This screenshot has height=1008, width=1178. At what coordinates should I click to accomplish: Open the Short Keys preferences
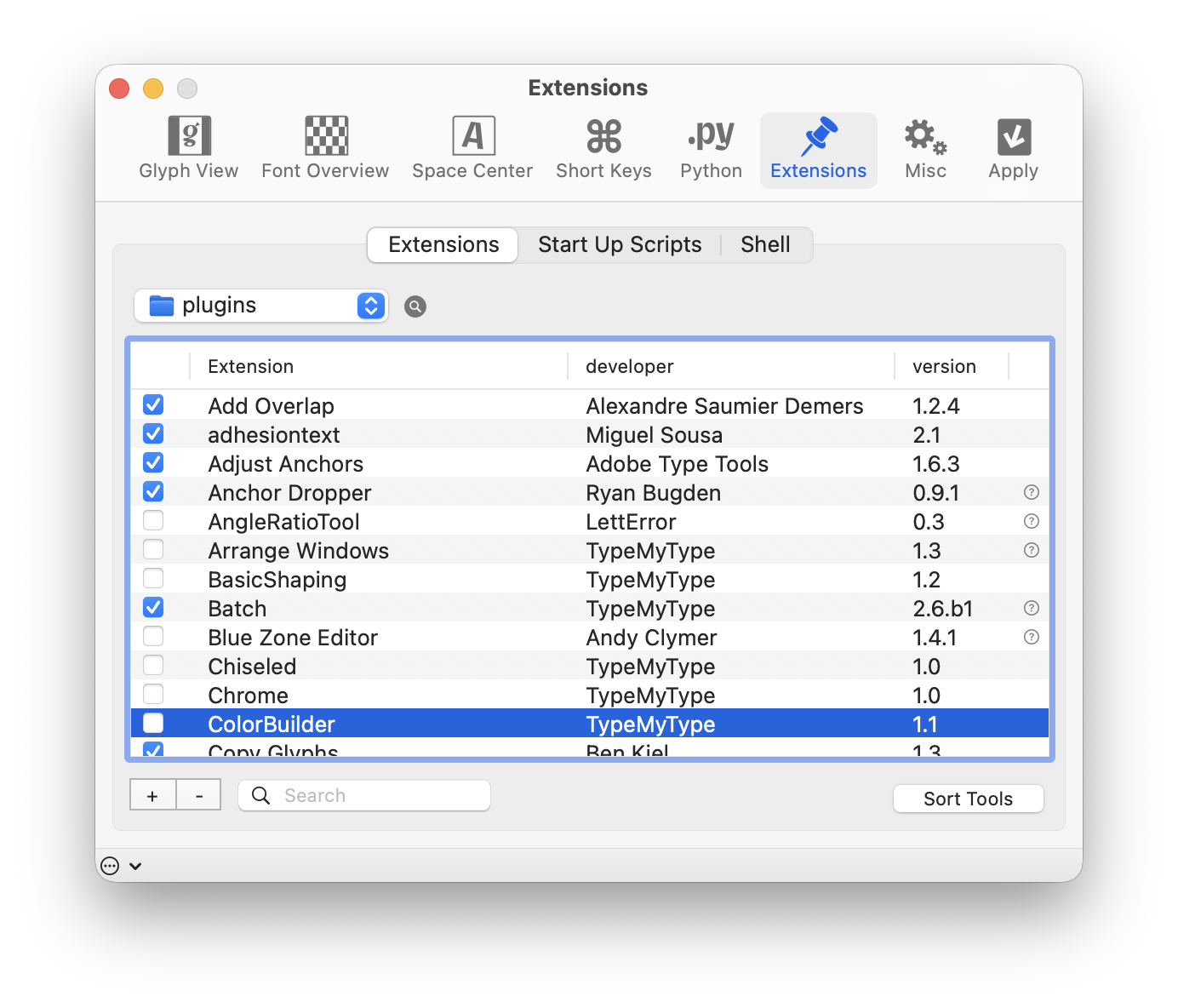[x=603, y=149]
